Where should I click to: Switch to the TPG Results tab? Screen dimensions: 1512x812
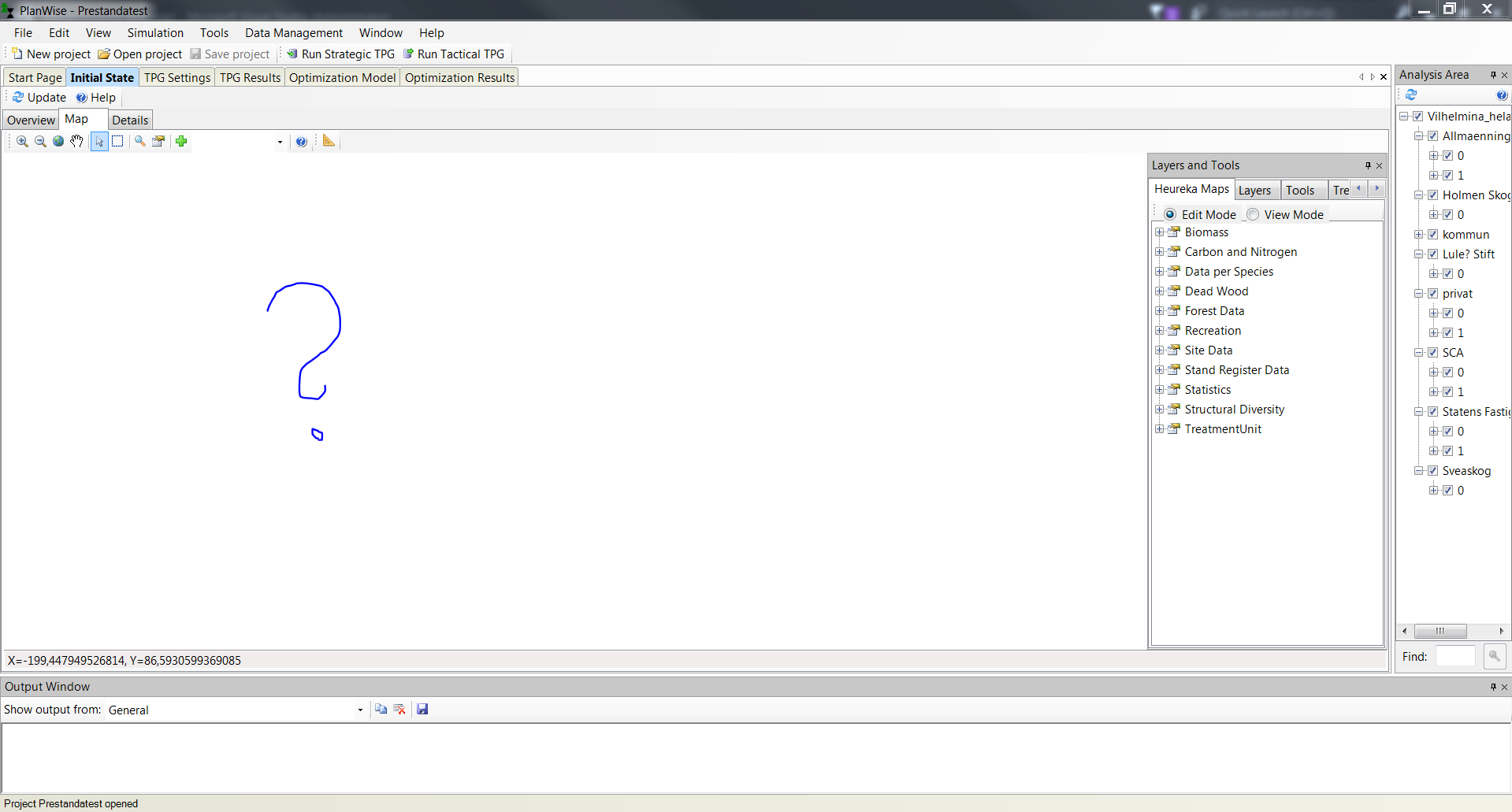click(250, 78)
